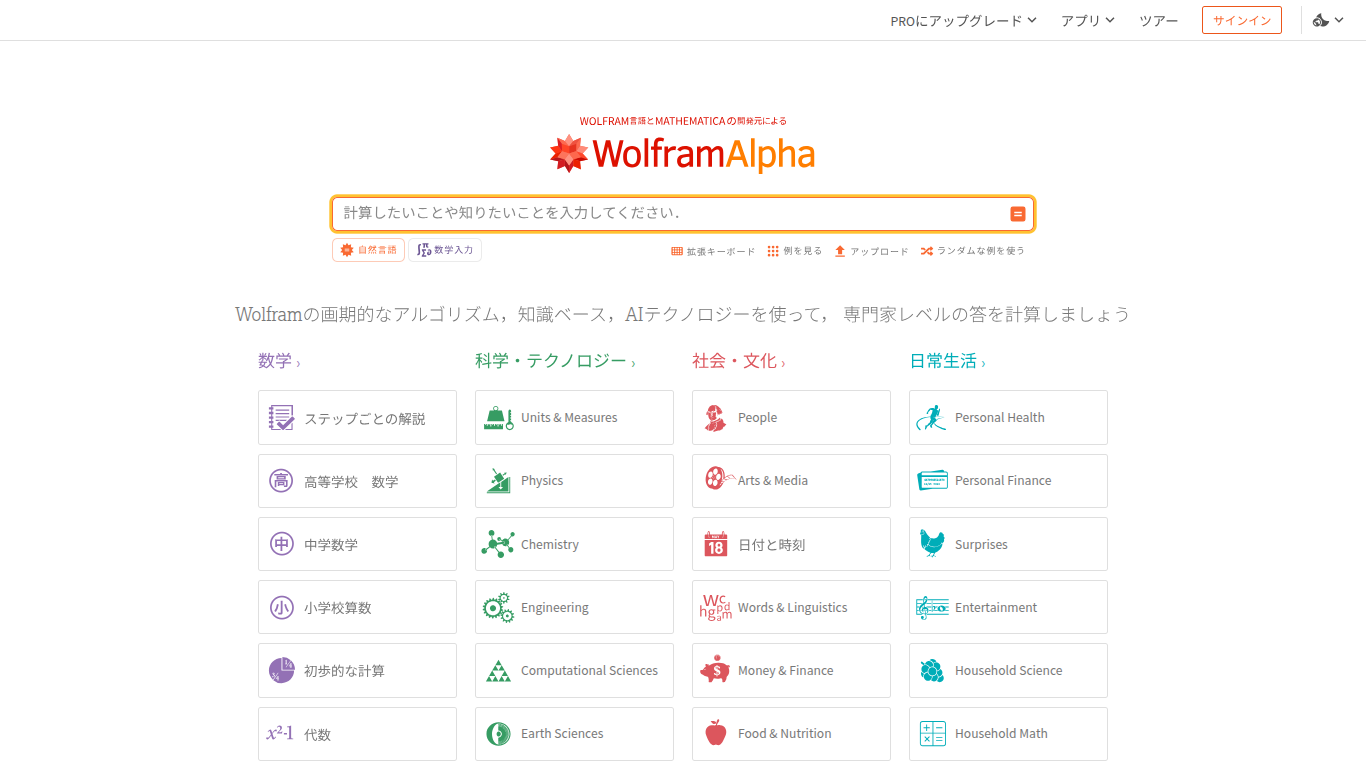This screenshot has height=766, width=1366.
Task: Open the Personal Health label text
Action: point(1000,417)
